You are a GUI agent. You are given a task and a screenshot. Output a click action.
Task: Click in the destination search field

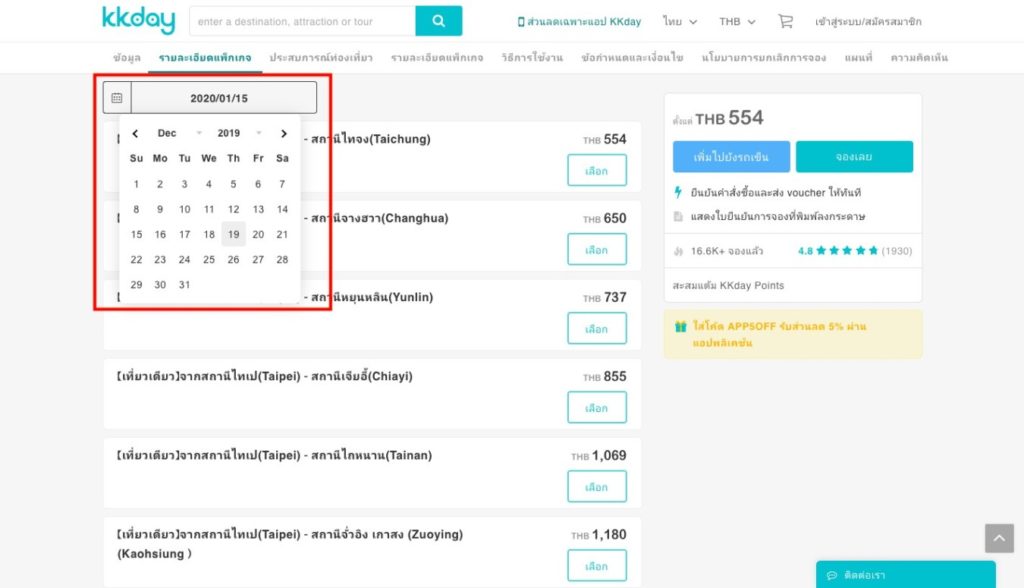tap(301, 21)
